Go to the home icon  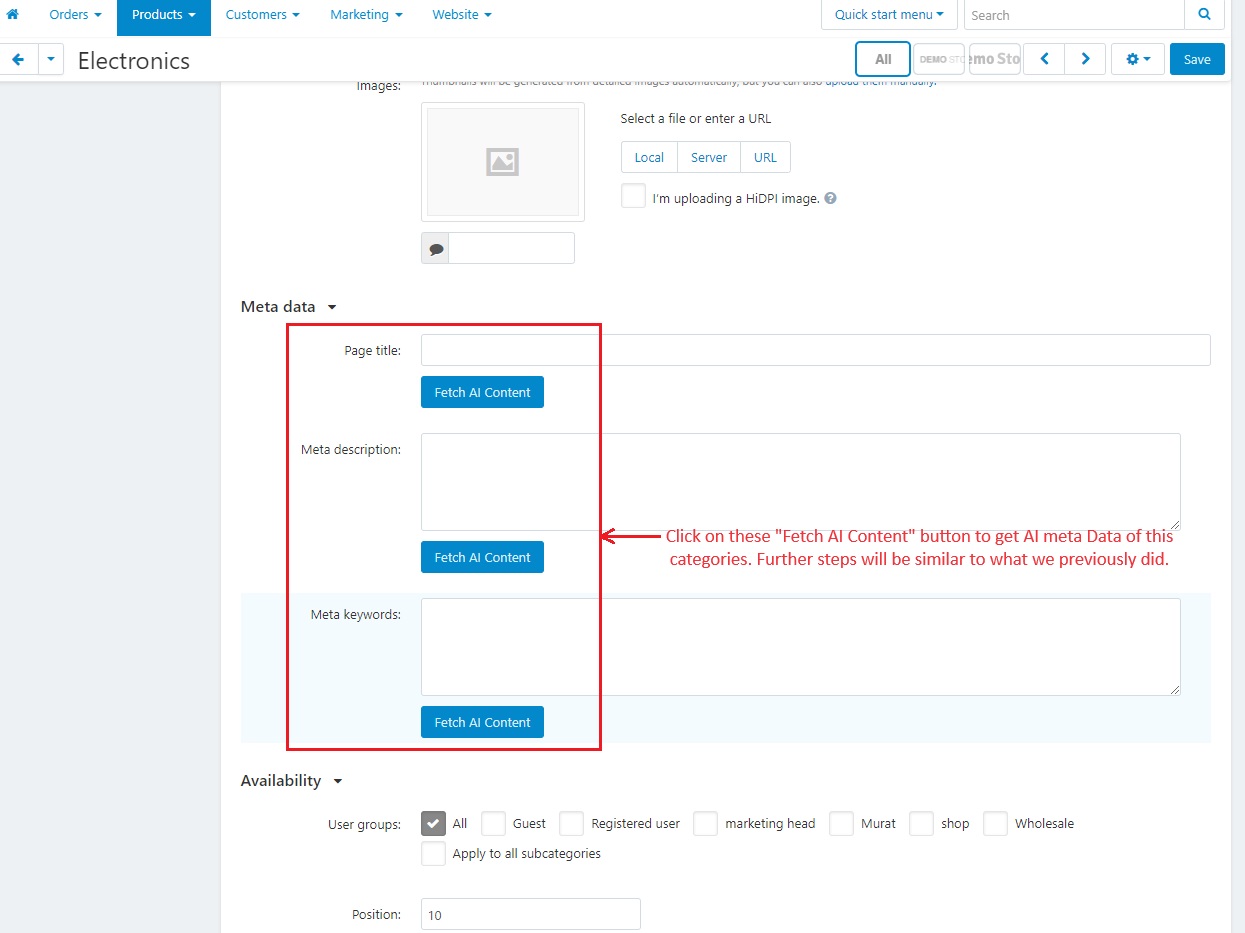click(x=13, y=15)
